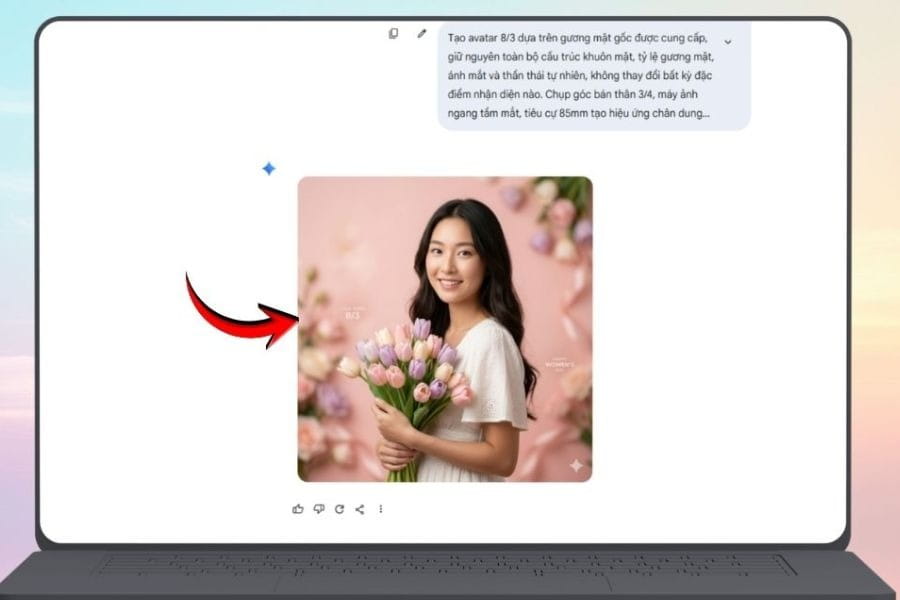Click the sparkle watermark on the generated image
This screenshot has width=900, height=600.
click(577, 465)
